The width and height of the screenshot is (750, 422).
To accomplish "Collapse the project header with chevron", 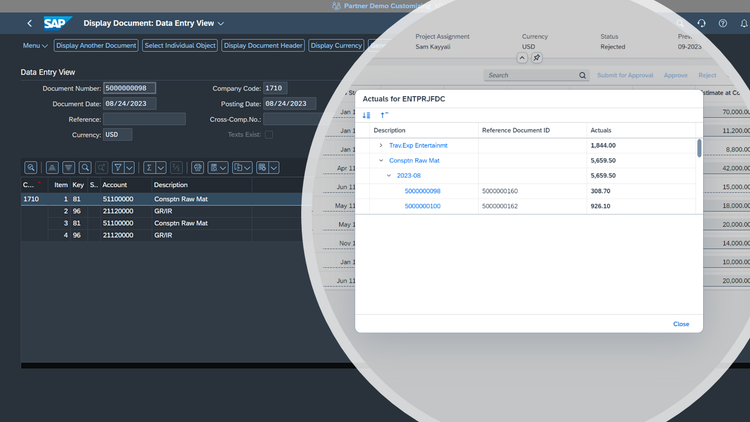I will (x=522, y=58).
